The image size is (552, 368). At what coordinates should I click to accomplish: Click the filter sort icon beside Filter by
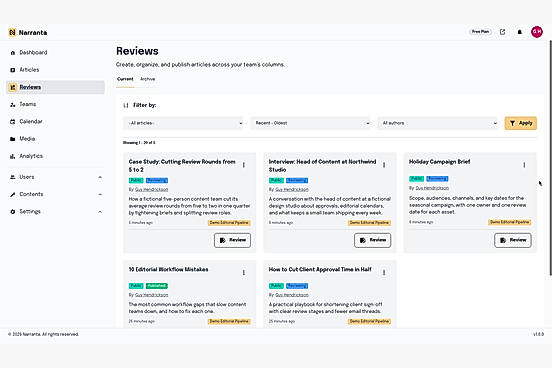pos(126,105)
